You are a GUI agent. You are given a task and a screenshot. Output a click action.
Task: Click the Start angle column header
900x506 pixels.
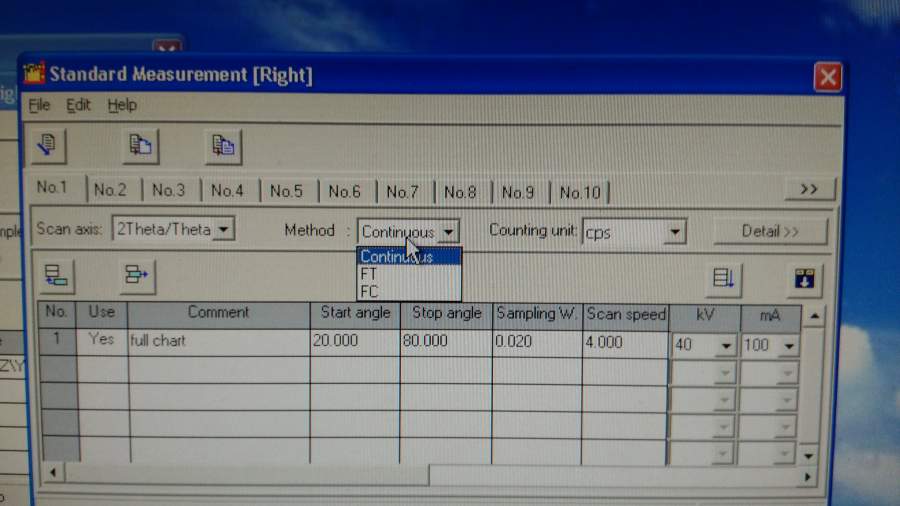pos(355,313)
